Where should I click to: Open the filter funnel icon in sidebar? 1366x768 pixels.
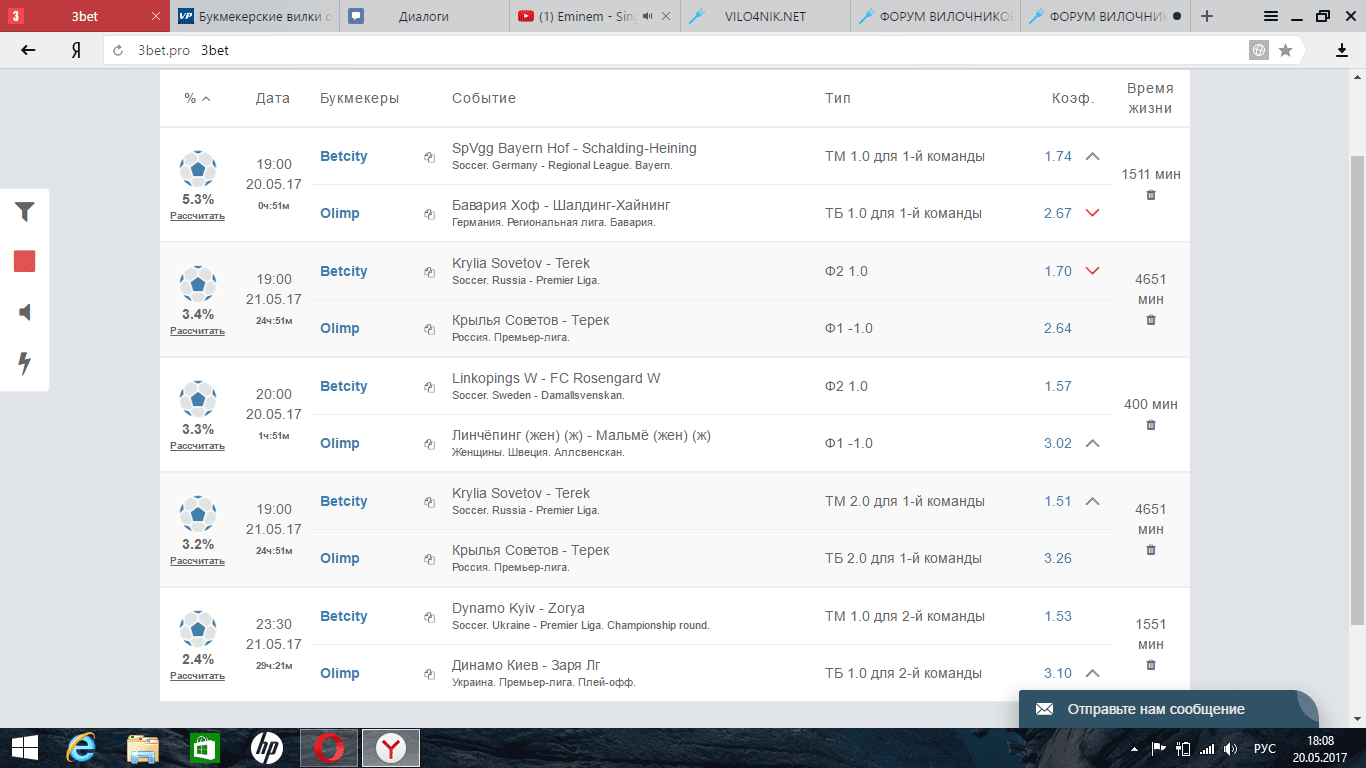pyautogui.click(x=25, y=211)
